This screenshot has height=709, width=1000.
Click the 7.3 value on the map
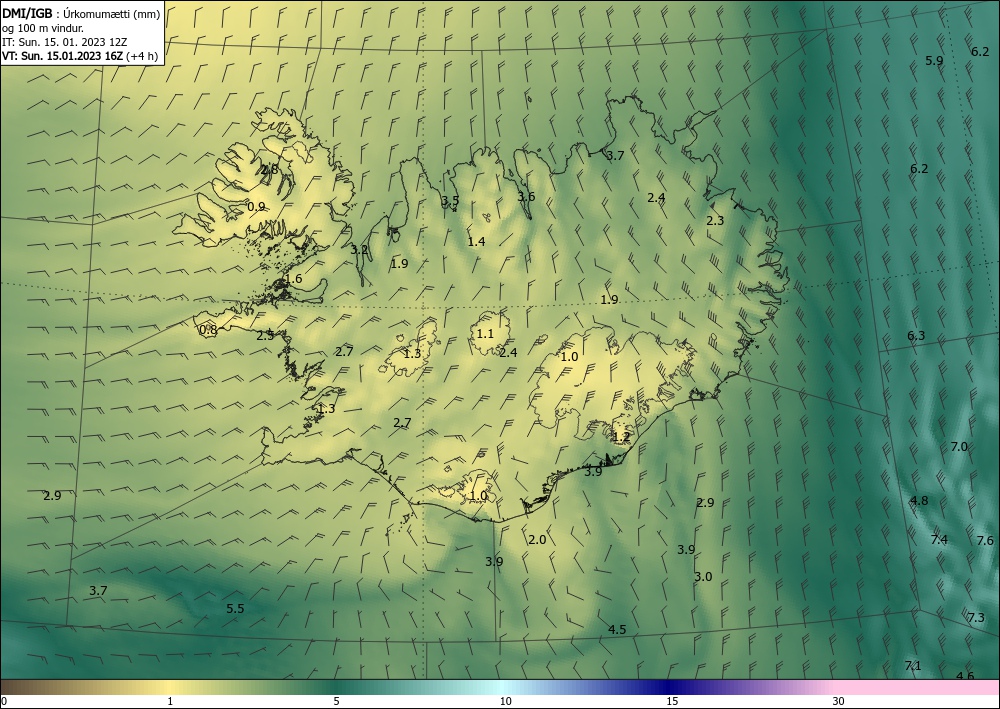pyautogui.click(x=976, y=617)
